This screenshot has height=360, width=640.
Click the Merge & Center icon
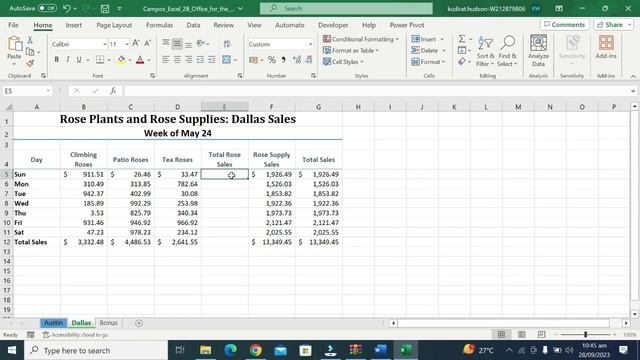click(x=227, y=60)
